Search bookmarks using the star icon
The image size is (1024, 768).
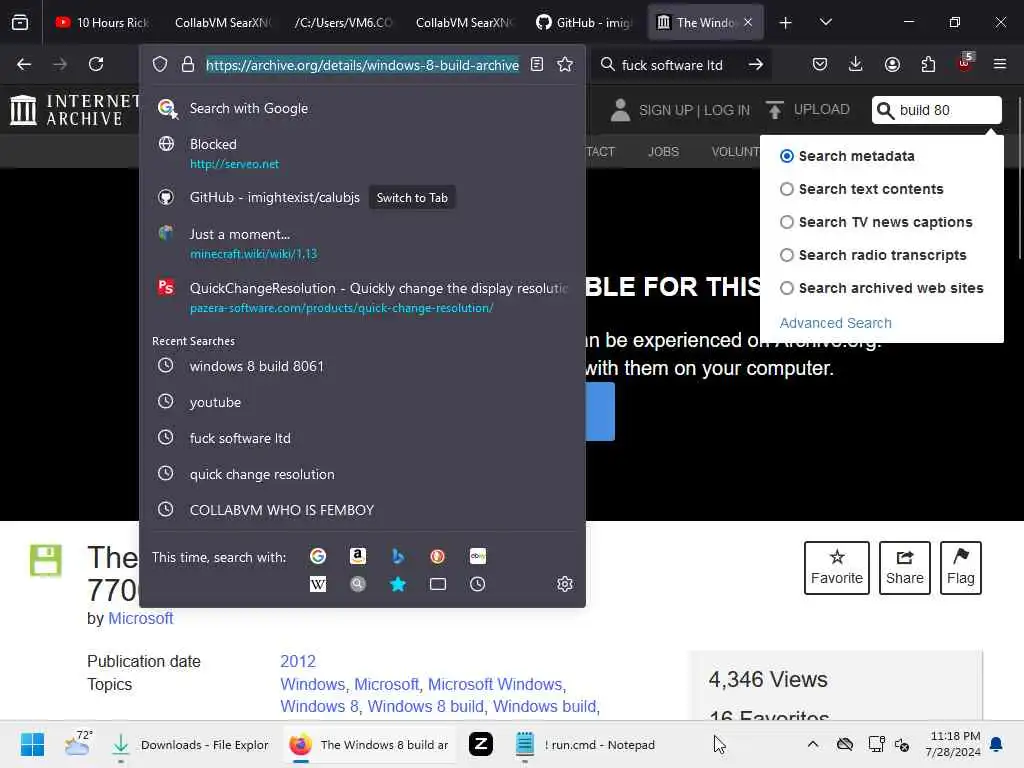click(398, 584)
